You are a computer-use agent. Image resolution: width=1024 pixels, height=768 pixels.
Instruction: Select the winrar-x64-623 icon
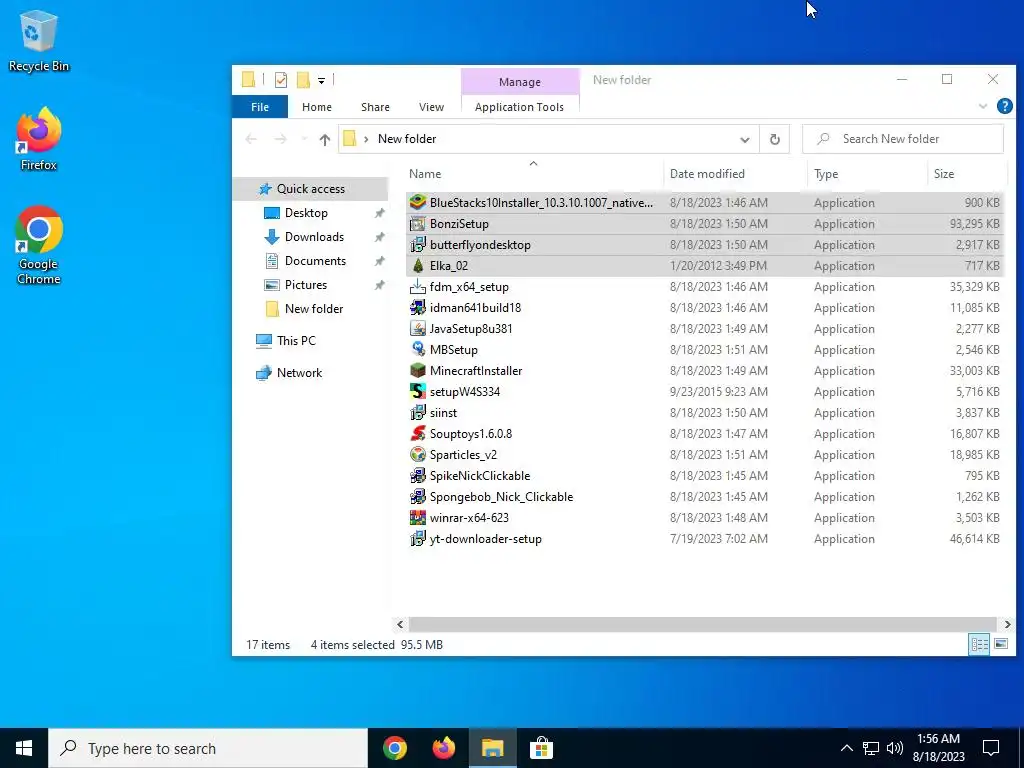pos(418,517)
